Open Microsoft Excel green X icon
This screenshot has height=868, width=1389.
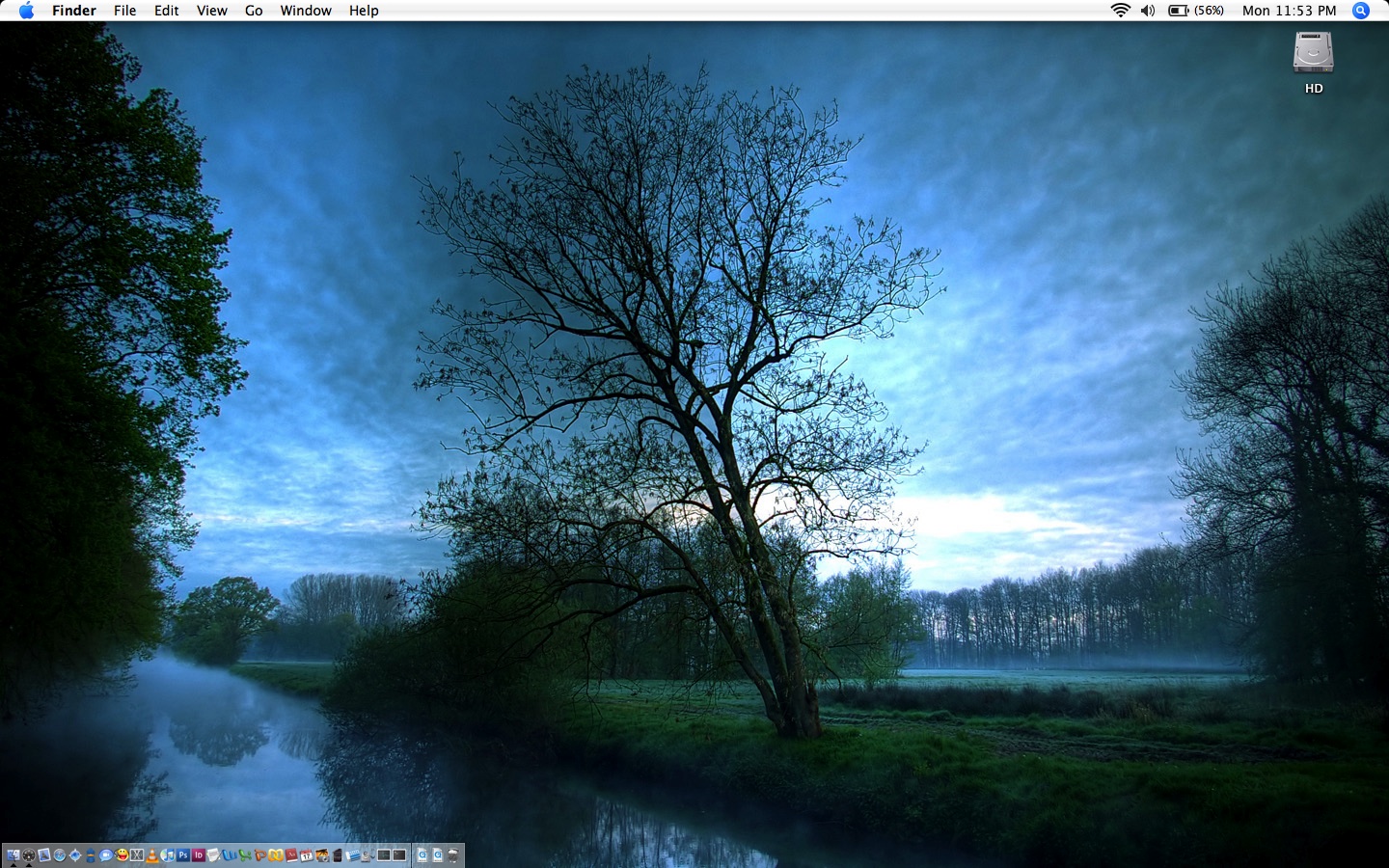click(245, 854)
